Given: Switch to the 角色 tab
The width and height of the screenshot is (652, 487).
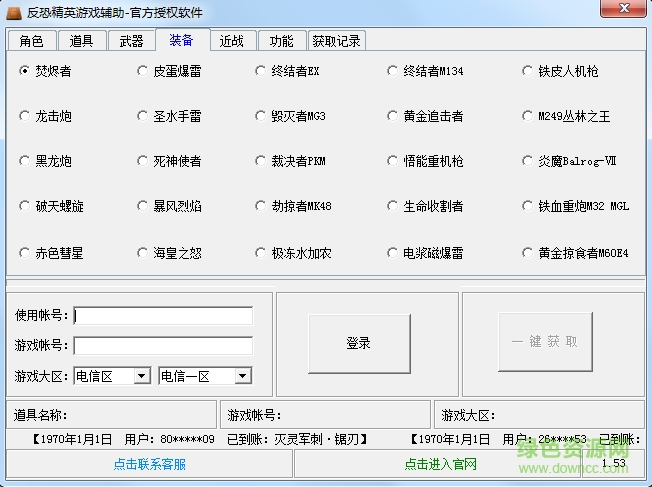Looking at the screenshot, I should tap(31, 41).
